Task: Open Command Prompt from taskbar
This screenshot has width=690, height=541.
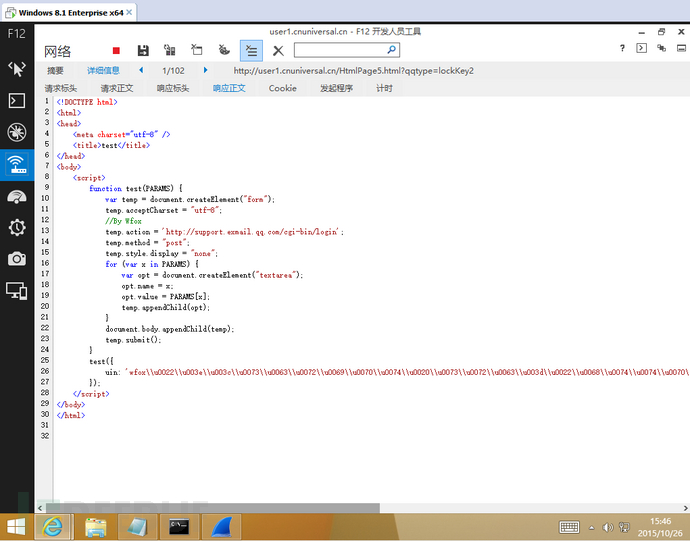Action: coord(179,527)
